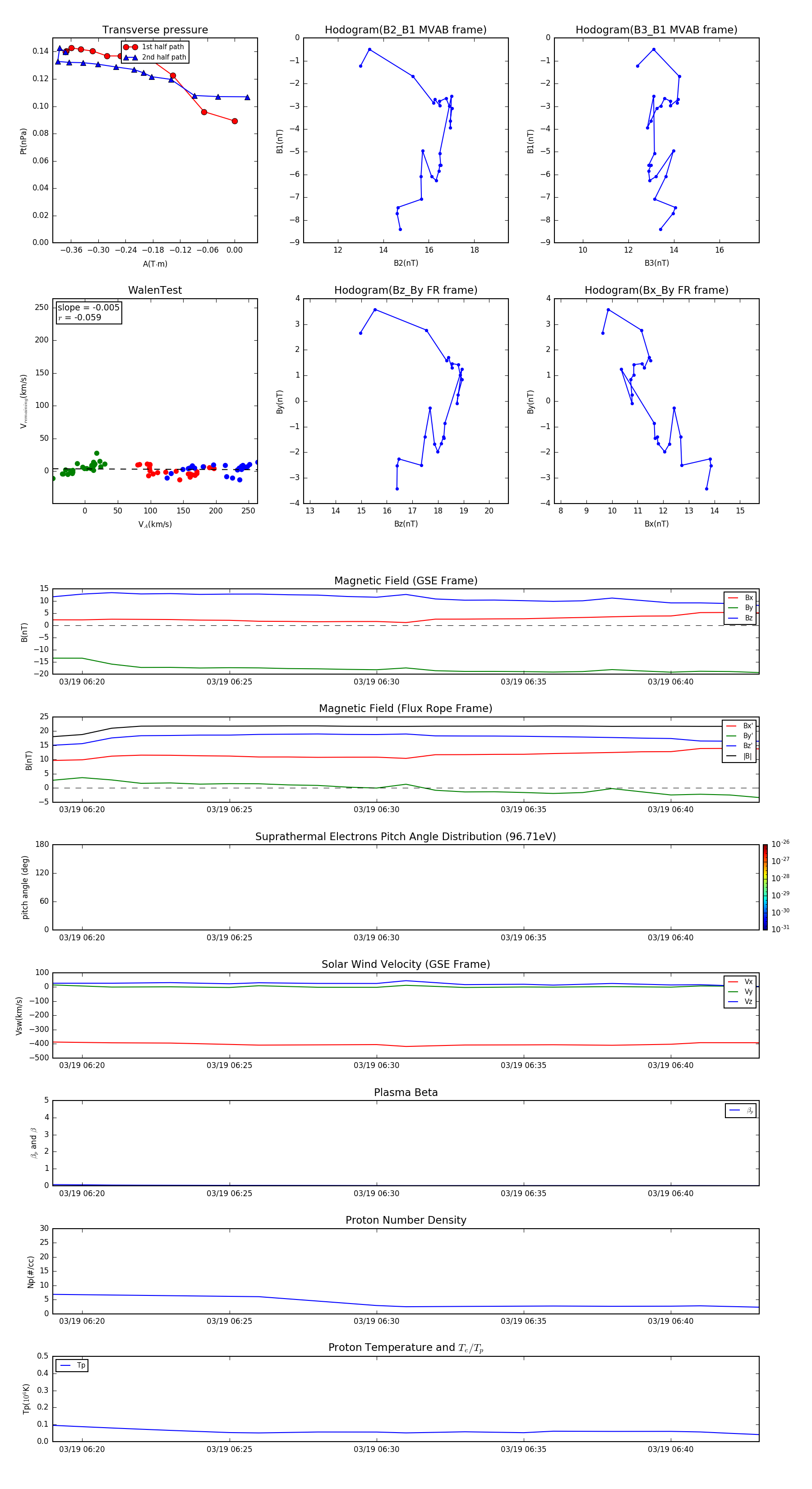Click the 'pitch angle (deg)' axis label

[x=25, y=887]
